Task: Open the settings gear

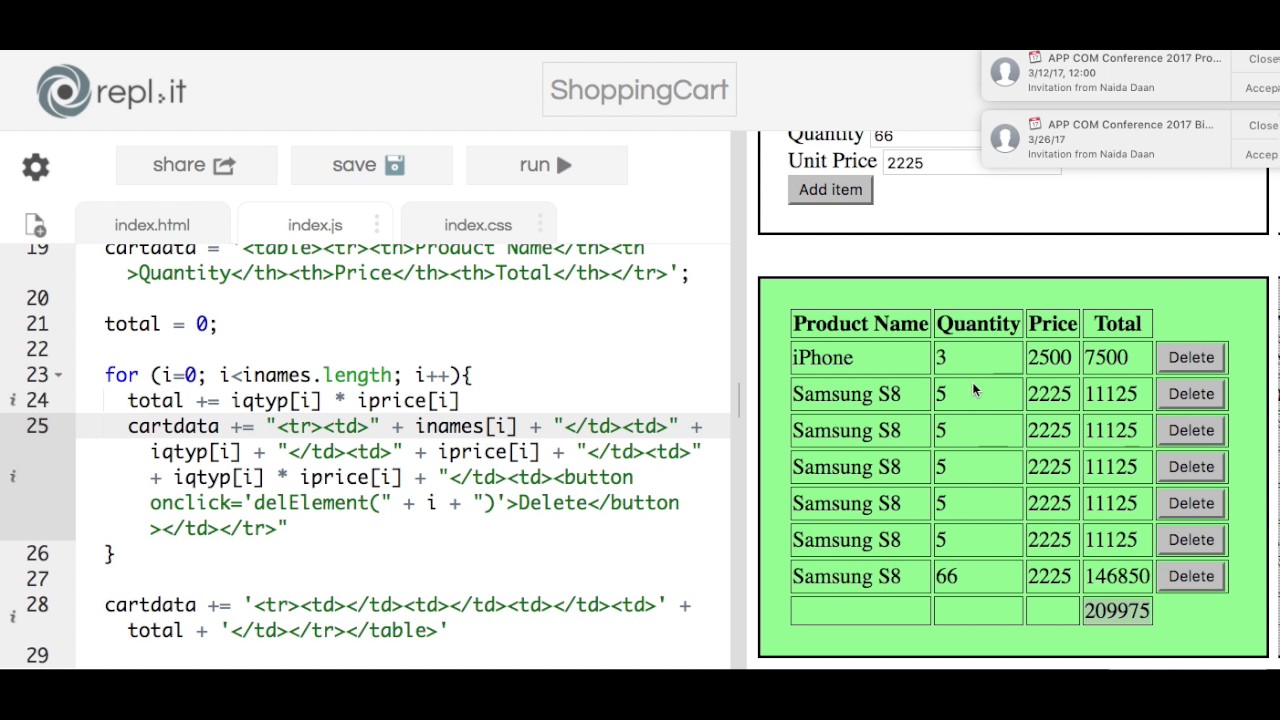Action: (x=36, y=167)
